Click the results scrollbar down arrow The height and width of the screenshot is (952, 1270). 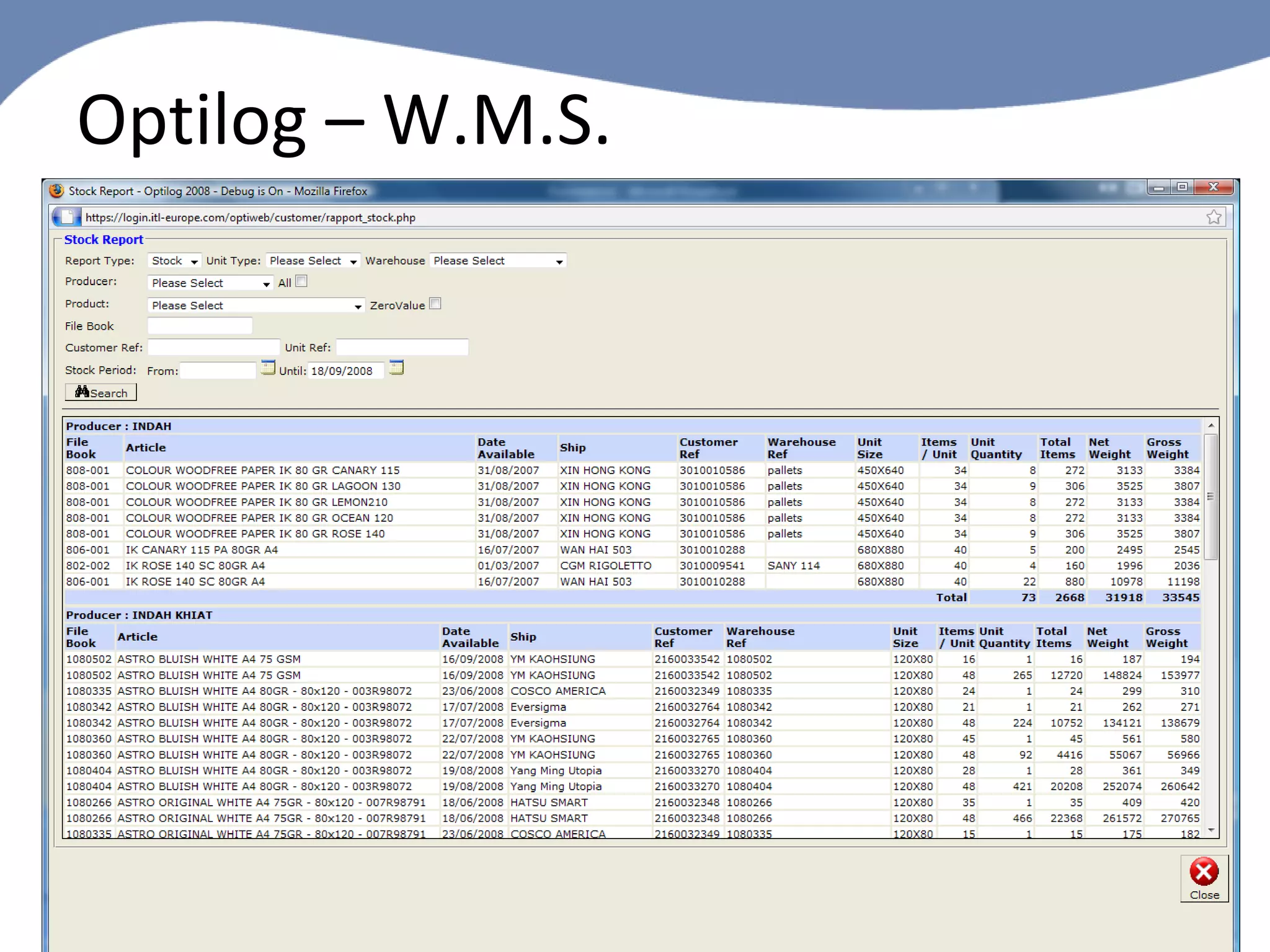(1210, 831)
